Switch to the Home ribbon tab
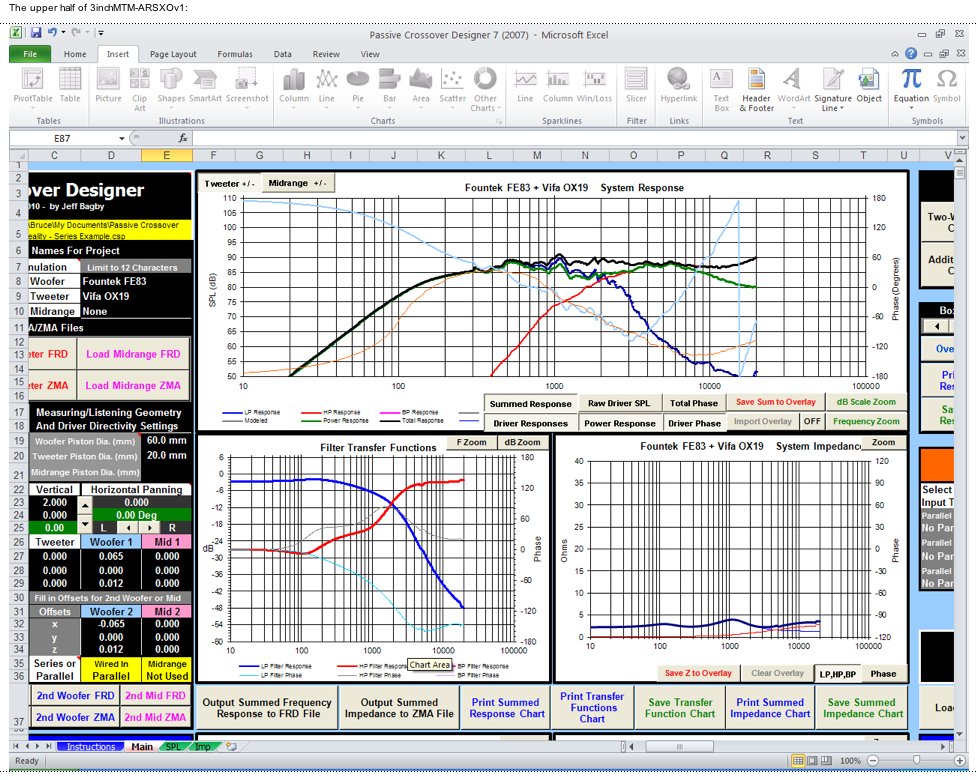 [x=75, y=54]
